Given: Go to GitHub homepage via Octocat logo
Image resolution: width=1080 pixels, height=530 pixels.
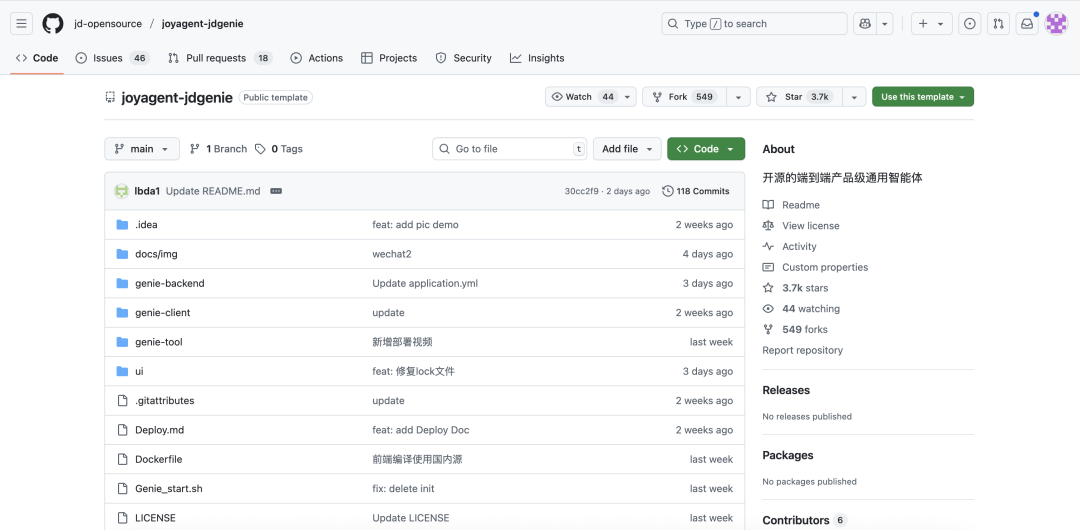Looking at the screenshot, I should (x=53, y=23).
